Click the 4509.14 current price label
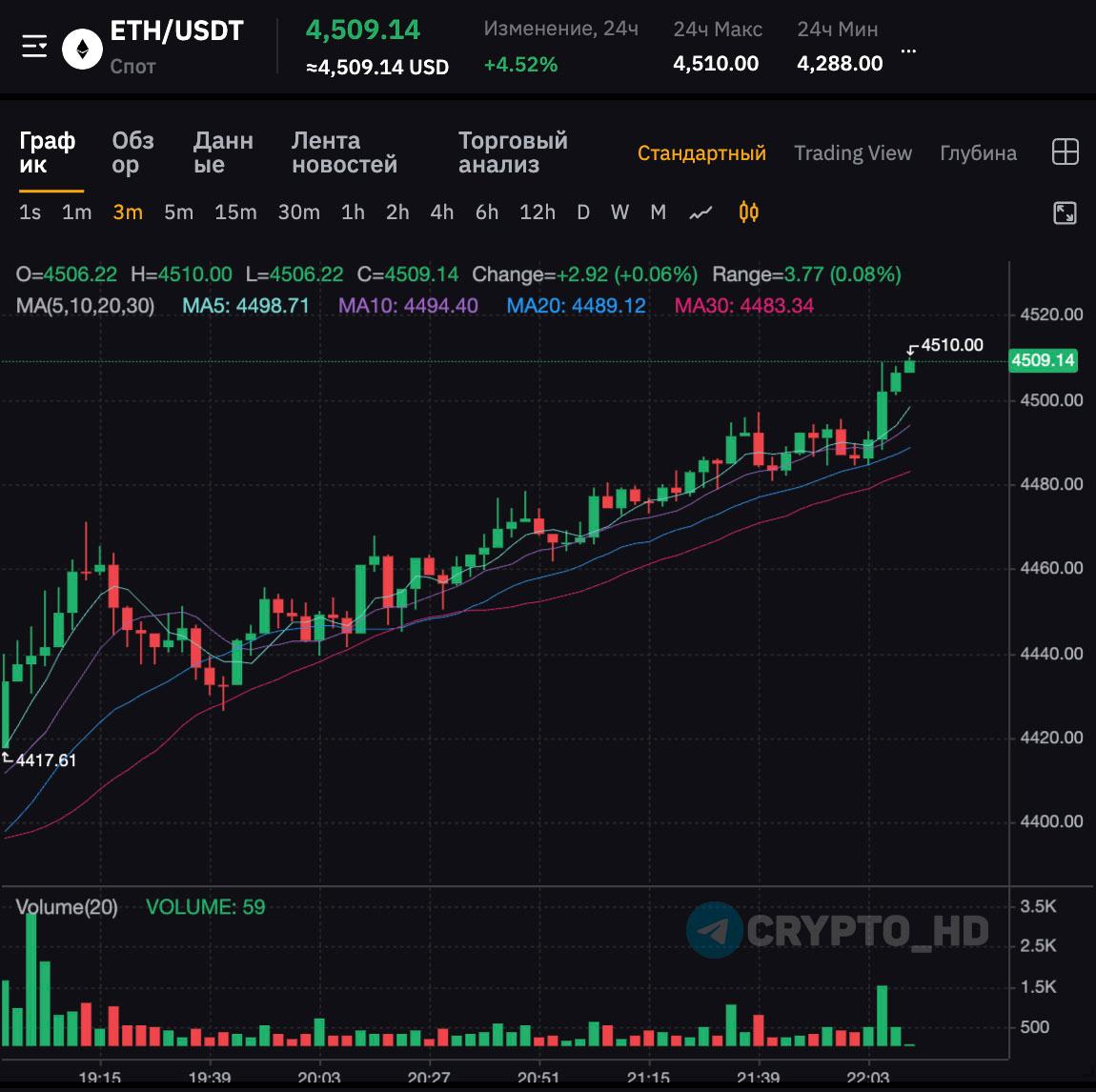Viewport: 1096px width, 1092px height. 1043,360
